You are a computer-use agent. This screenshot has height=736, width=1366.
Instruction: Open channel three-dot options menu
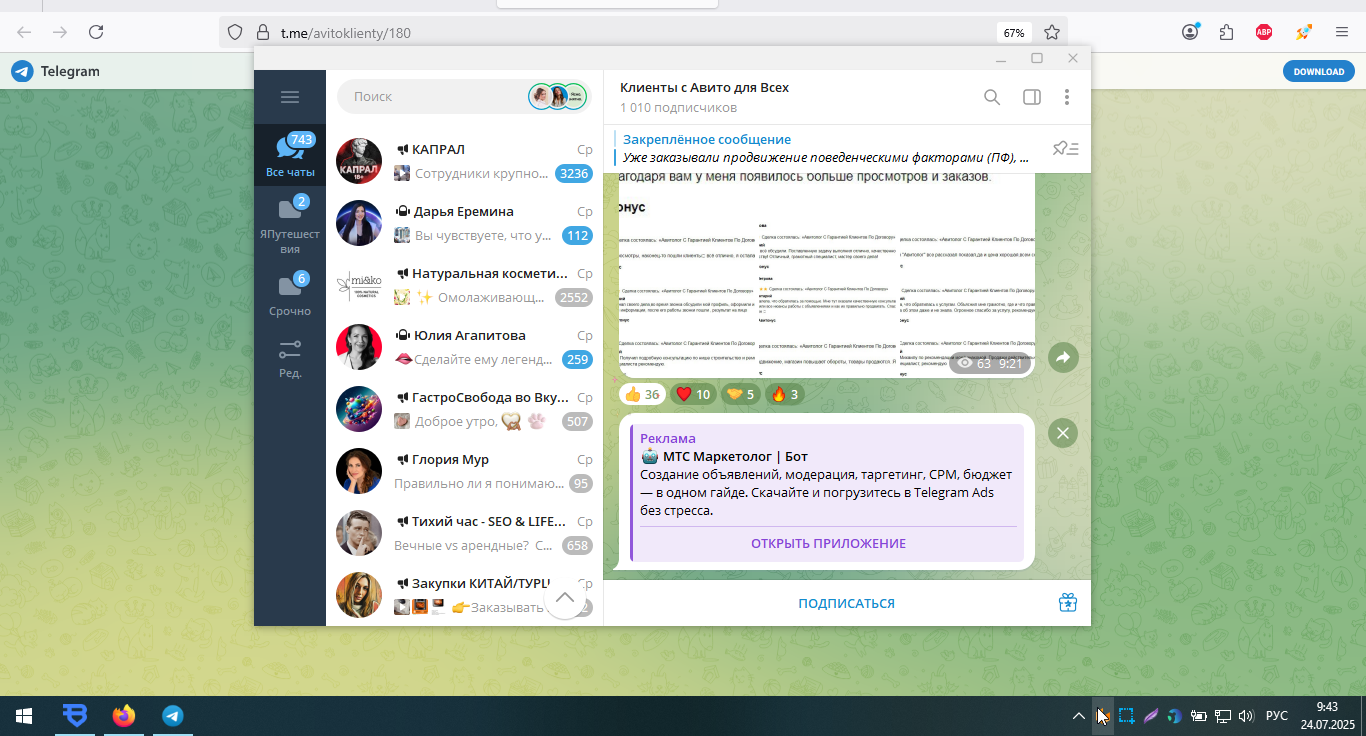[x=1067, y=97]
